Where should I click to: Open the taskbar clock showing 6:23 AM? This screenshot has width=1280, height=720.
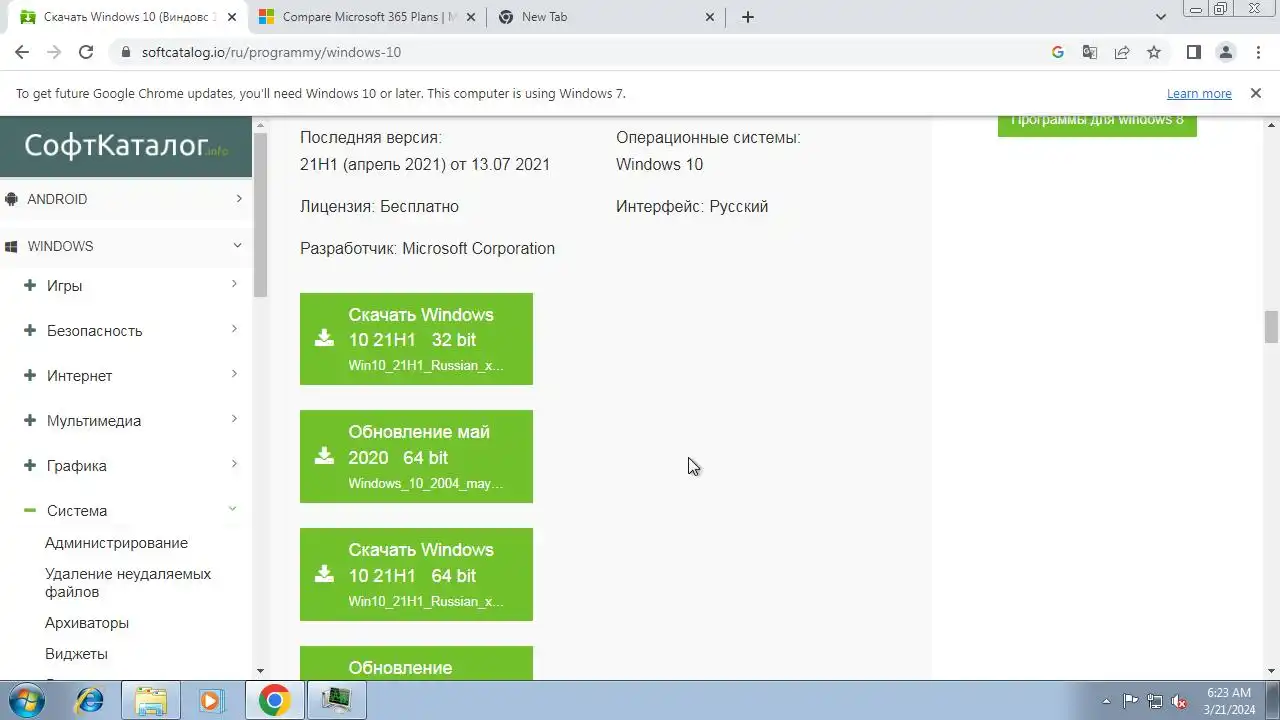click(1229, 701)
